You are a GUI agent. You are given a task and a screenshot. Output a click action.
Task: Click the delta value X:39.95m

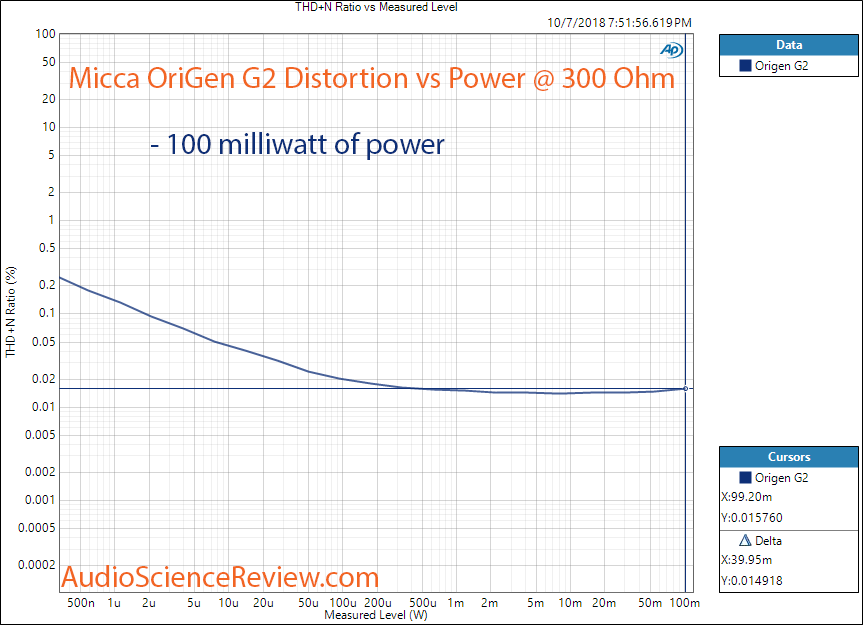747,560
